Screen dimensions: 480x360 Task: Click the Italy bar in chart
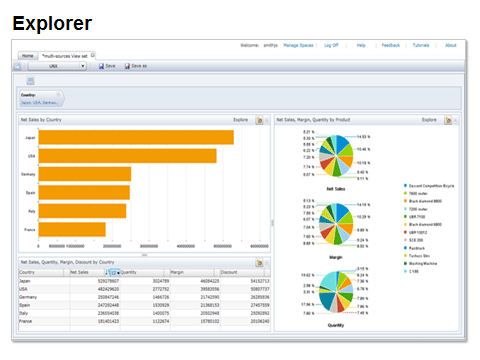(82, 211)
